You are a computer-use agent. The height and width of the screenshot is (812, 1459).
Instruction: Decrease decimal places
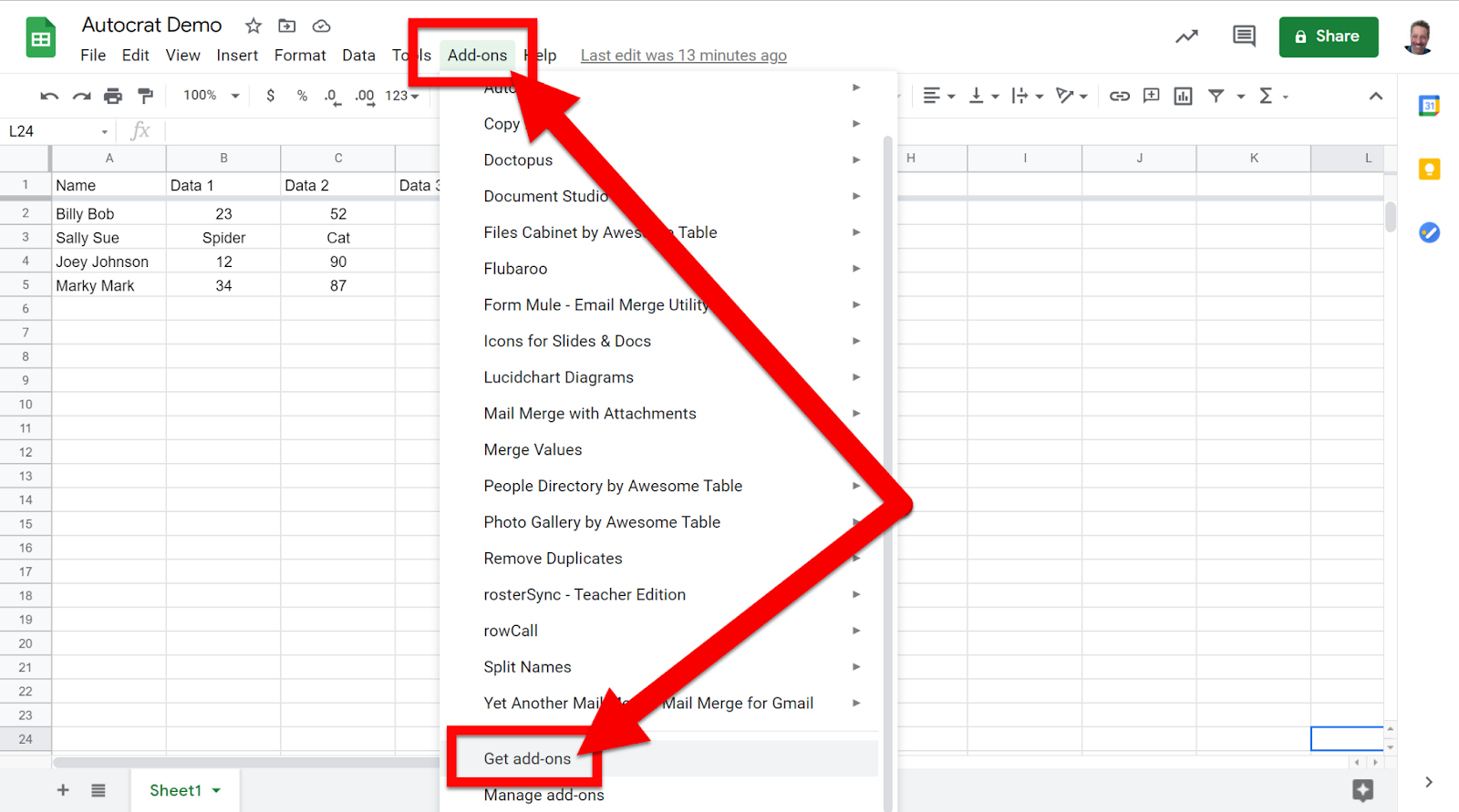333,96
